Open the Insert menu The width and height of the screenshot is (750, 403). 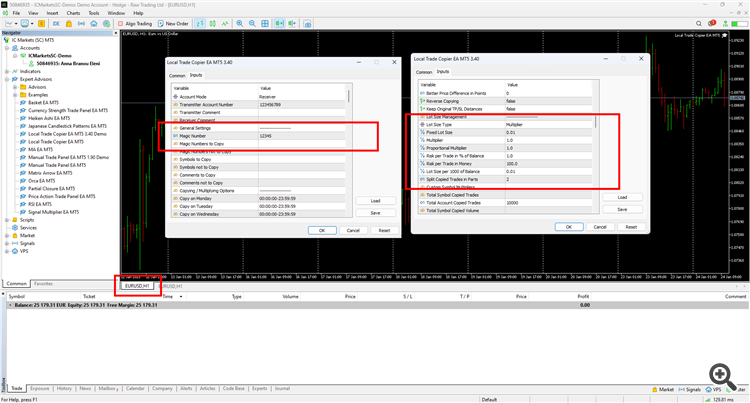pos(52,13)
